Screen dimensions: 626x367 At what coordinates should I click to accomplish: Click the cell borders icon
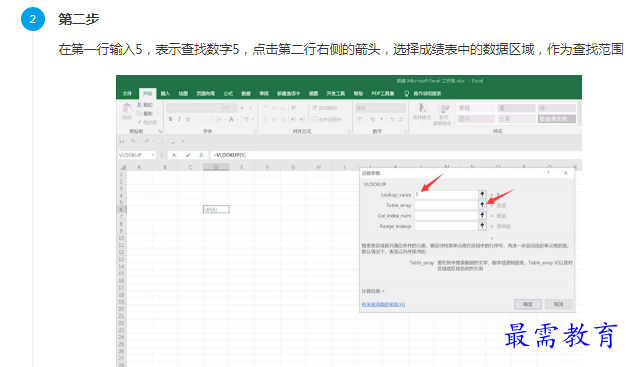pos(203,119)
